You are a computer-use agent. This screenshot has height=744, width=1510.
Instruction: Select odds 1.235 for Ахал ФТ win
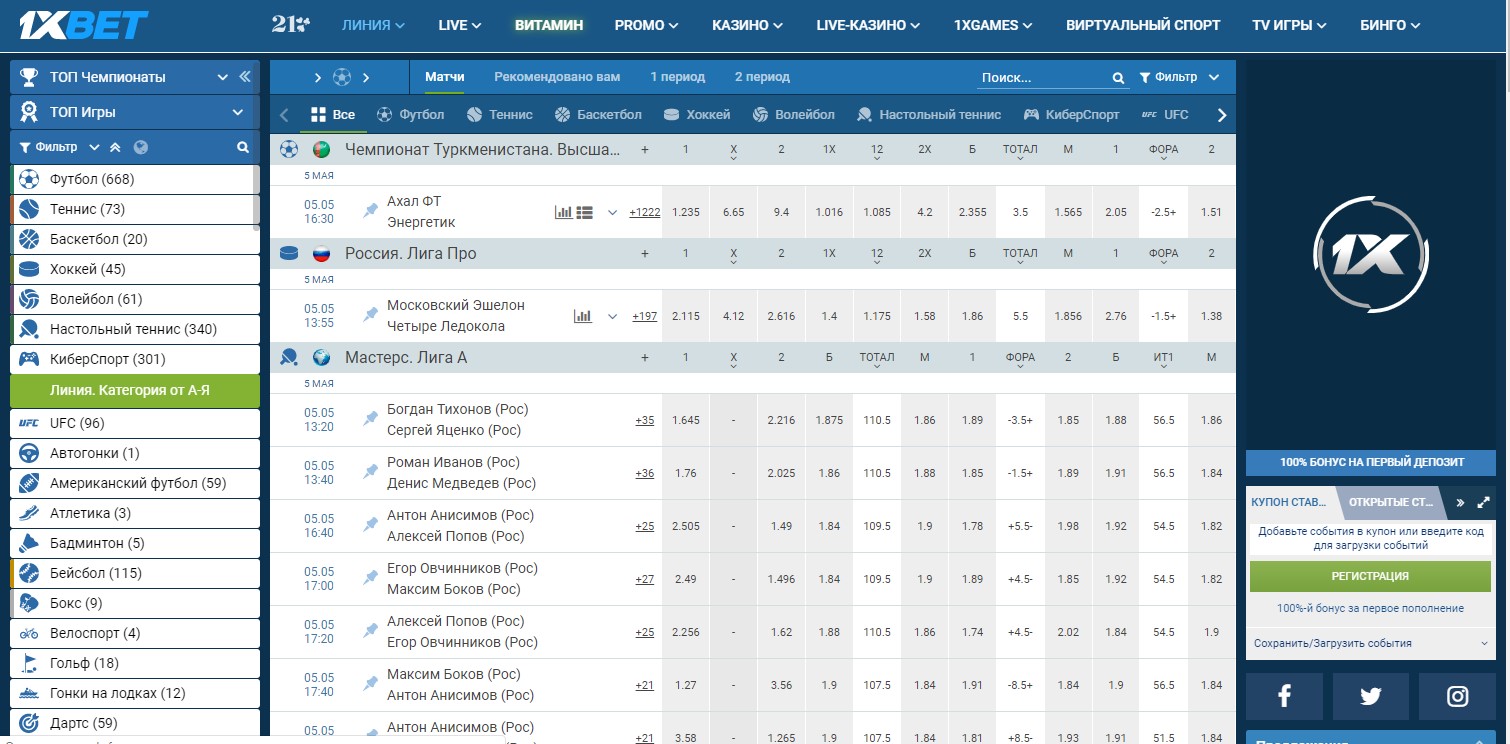(x=686, y=212)
